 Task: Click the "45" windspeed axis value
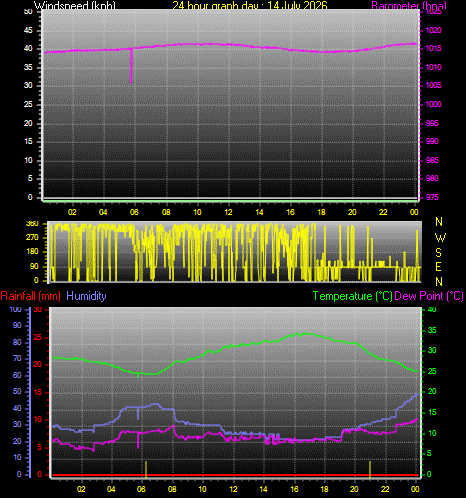(28, 30)
